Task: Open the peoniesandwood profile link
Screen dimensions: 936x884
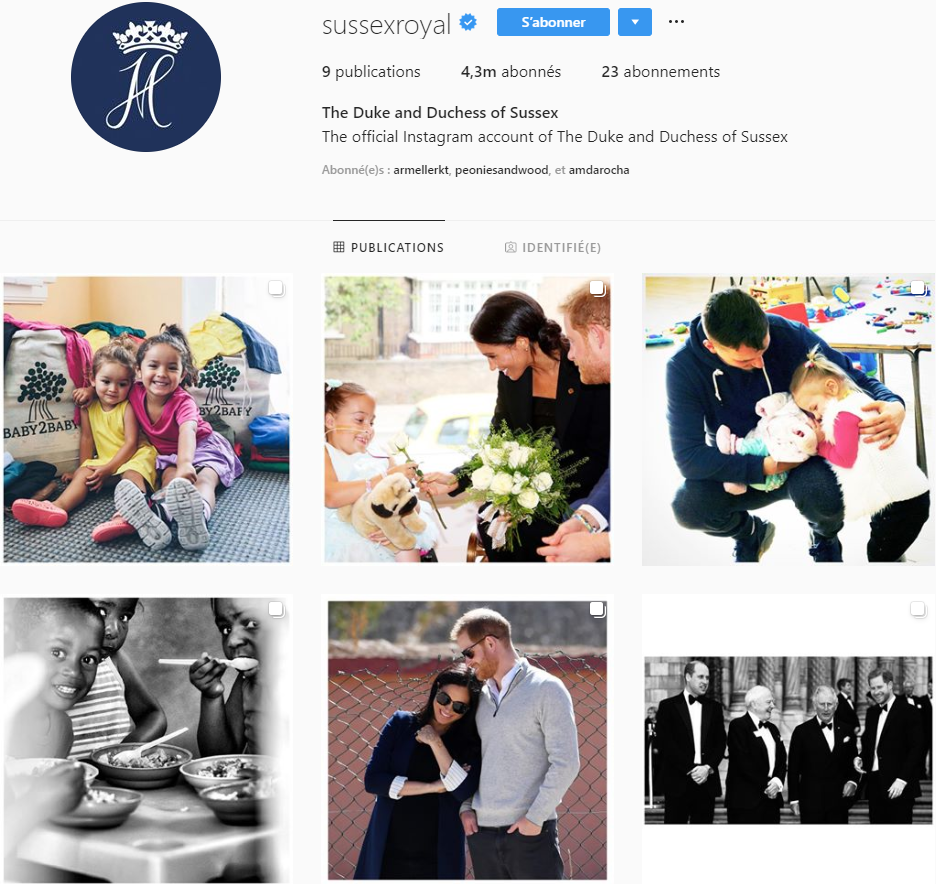Action: coord(501,170)
